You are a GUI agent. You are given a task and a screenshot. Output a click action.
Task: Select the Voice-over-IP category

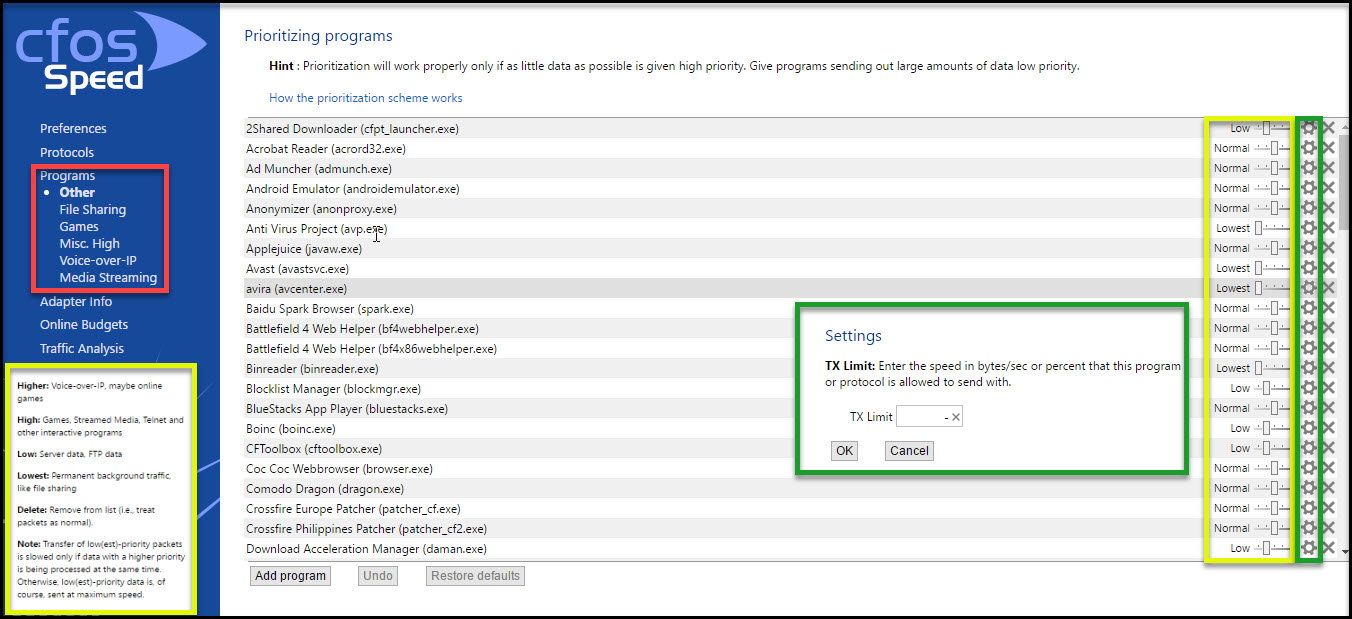(98, 260)
